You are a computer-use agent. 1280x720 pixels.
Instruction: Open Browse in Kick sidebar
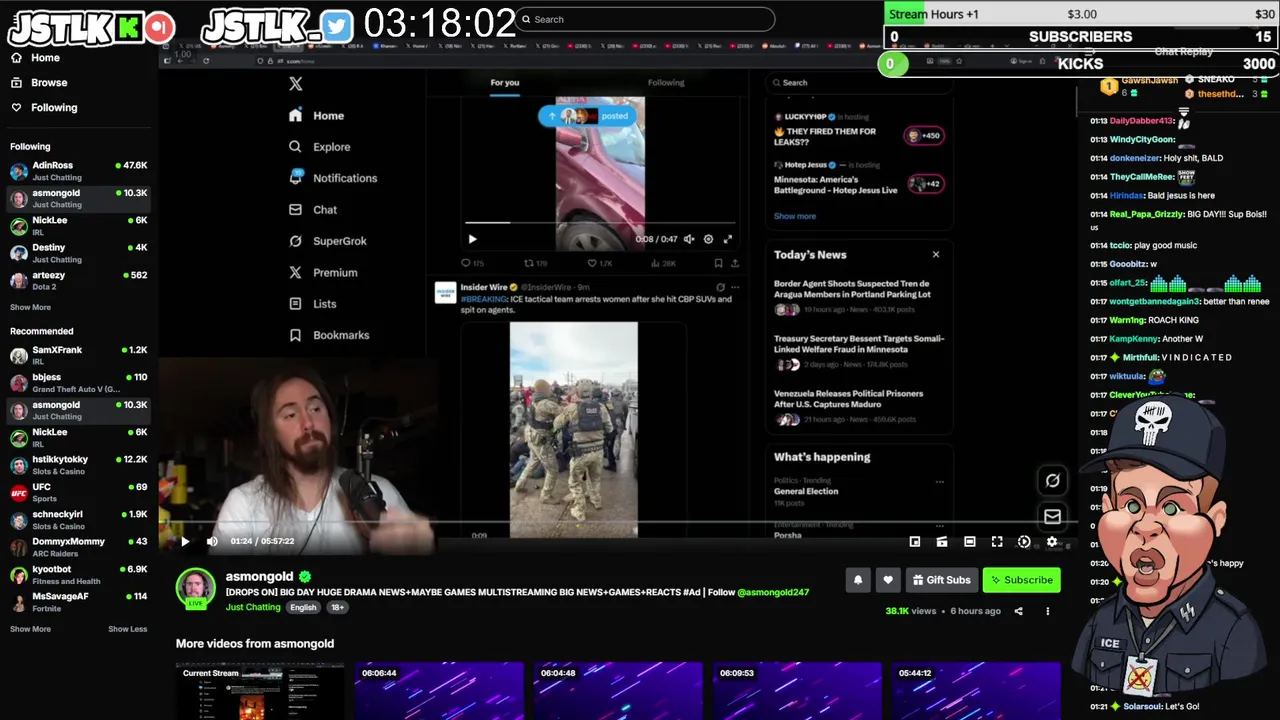[x=40, y=83]
